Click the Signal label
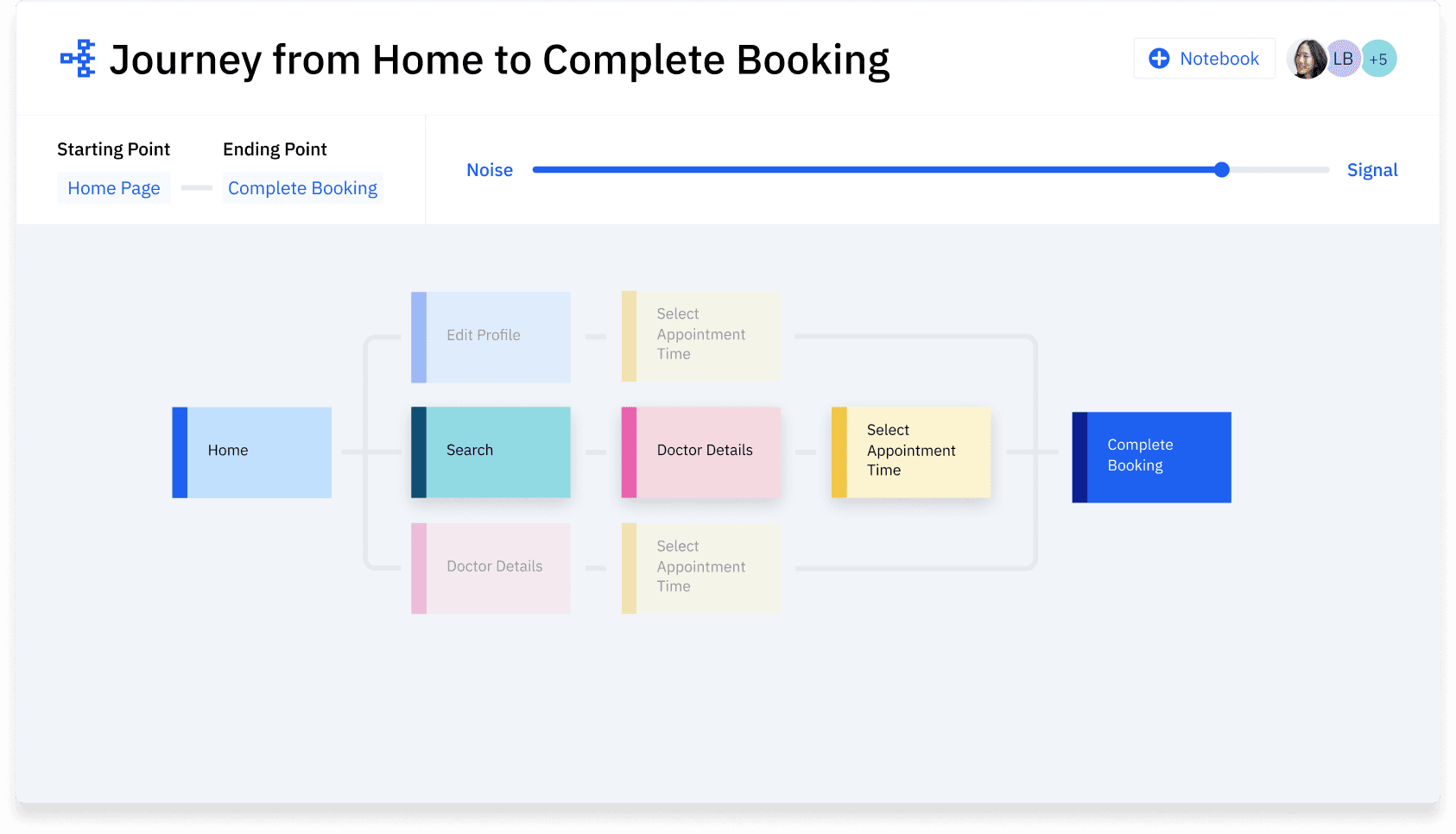Image resolution: width=1456 pixels, height=834 pixels. pos(1371,170)
